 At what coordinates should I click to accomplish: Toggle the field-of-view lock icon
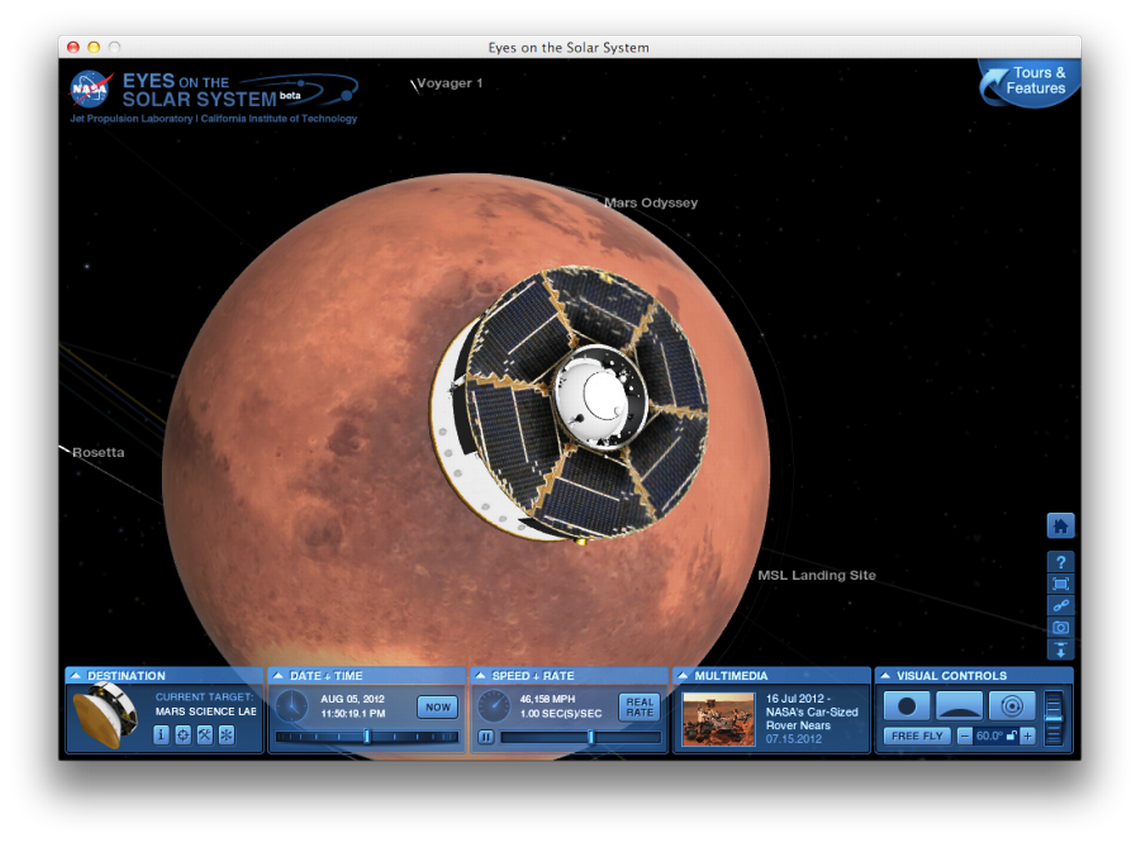point(1011,736)
